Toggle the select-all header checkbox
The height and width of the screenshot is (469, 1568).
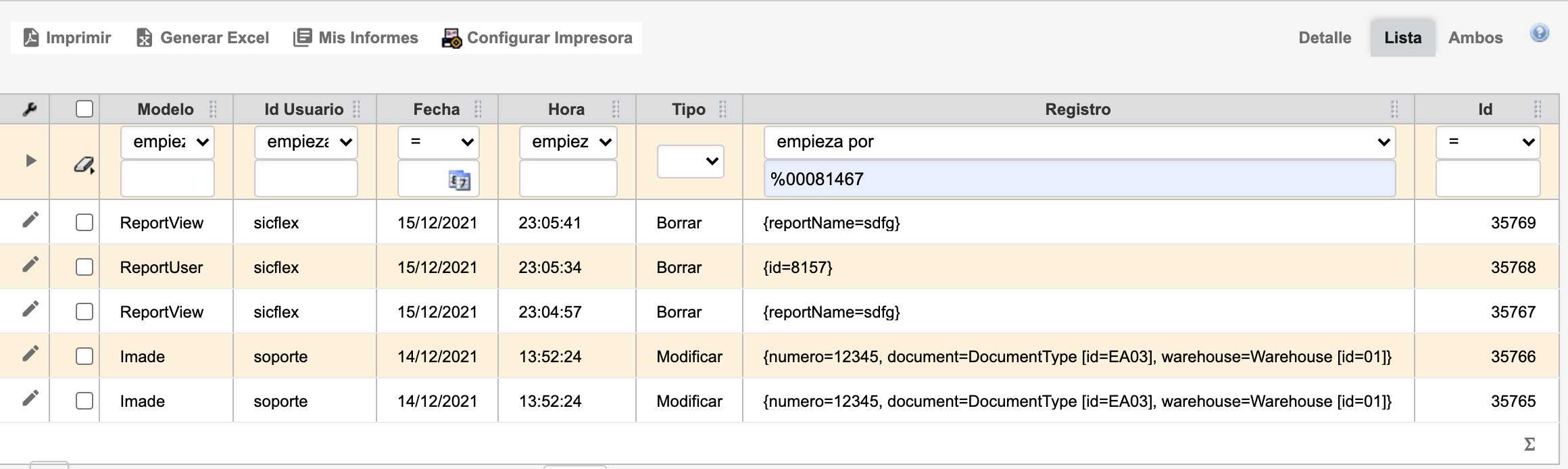(x=84, y=109)
